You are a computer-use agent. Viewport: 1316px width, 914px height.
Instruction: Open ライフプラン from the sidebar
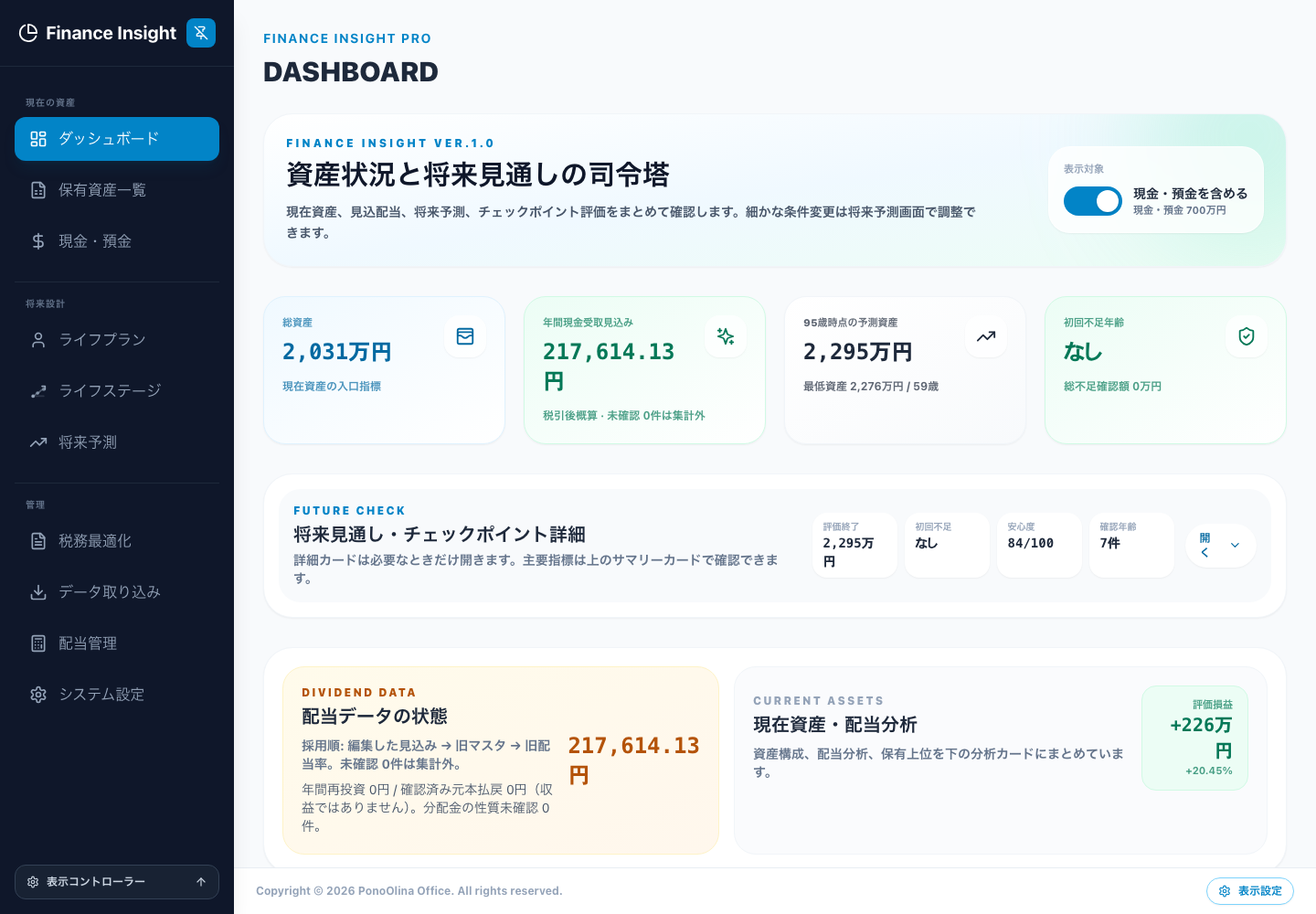point(117,340)
